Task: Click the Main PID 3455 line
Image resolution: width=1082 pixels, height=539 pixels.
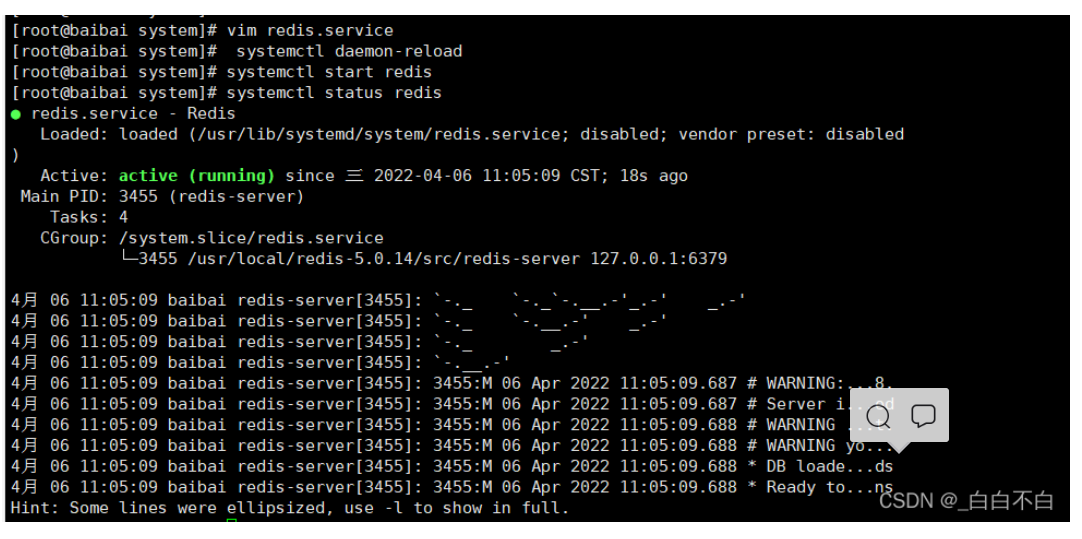Action: pos(162,197)
